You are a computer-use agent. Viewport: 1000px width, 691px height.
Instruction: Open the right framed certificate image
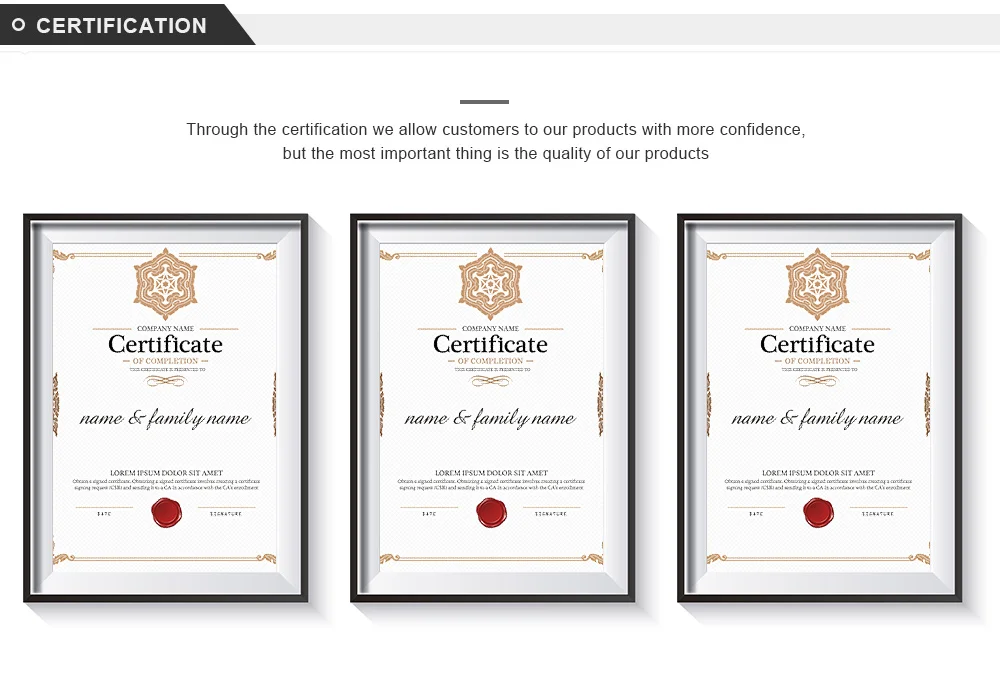pos(820,408)
